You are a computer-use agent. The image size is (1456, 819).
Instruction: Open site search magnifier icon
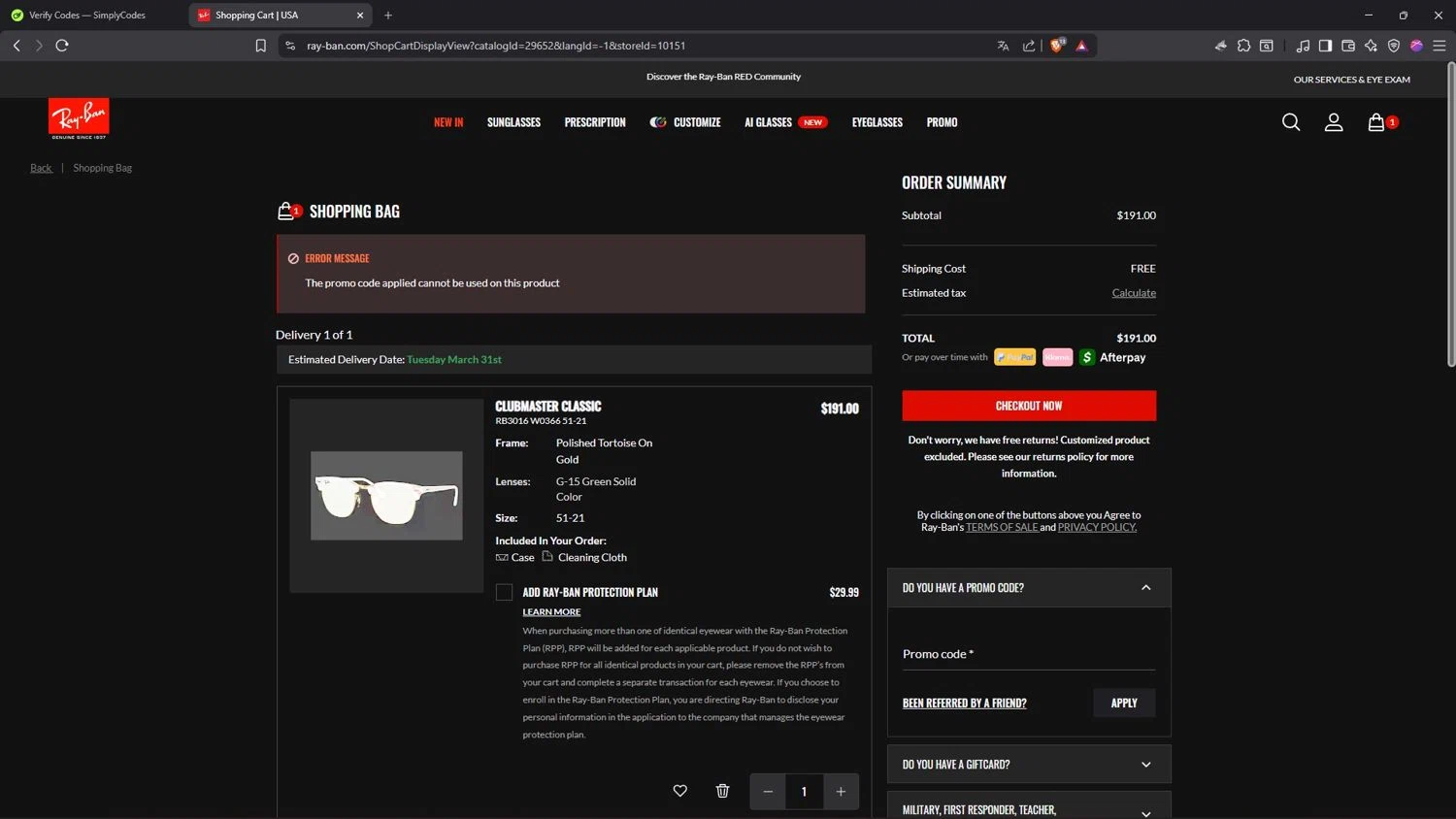(x=1291, y=122)
